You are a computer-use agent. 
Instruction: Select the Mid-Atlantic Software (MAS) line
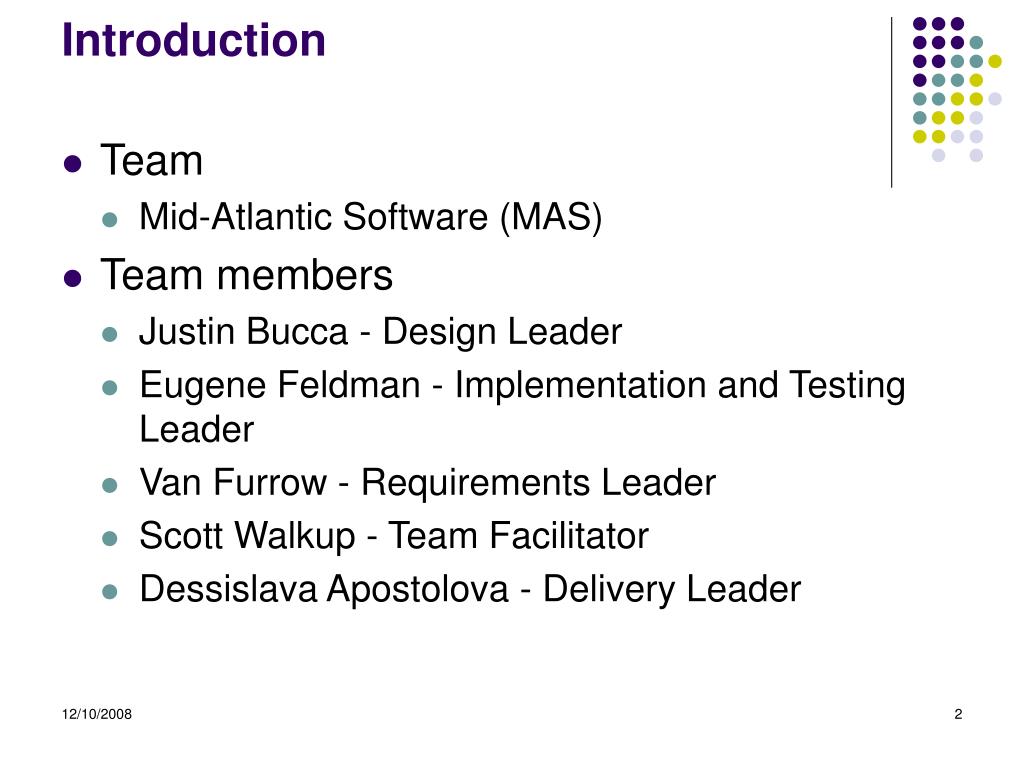(x=370, y=217)
